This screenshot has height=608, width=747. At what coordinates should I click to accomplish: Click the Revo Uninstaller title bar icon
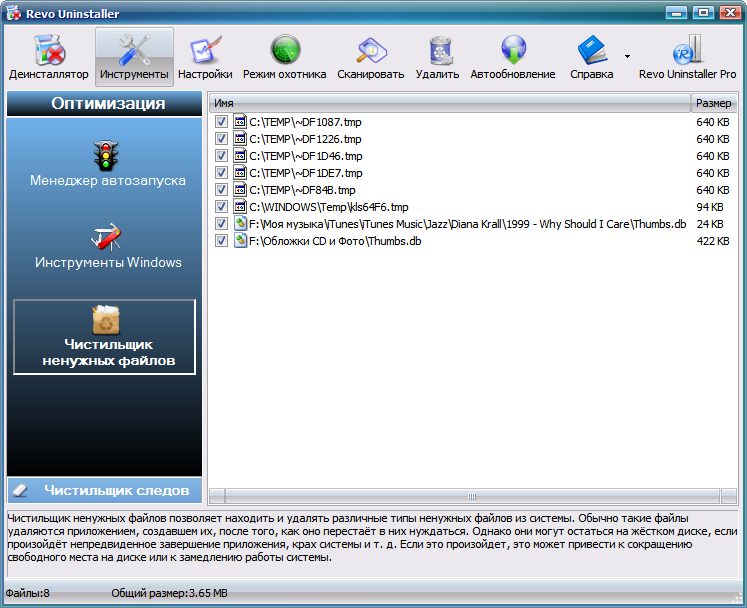(x=13, y=13)
